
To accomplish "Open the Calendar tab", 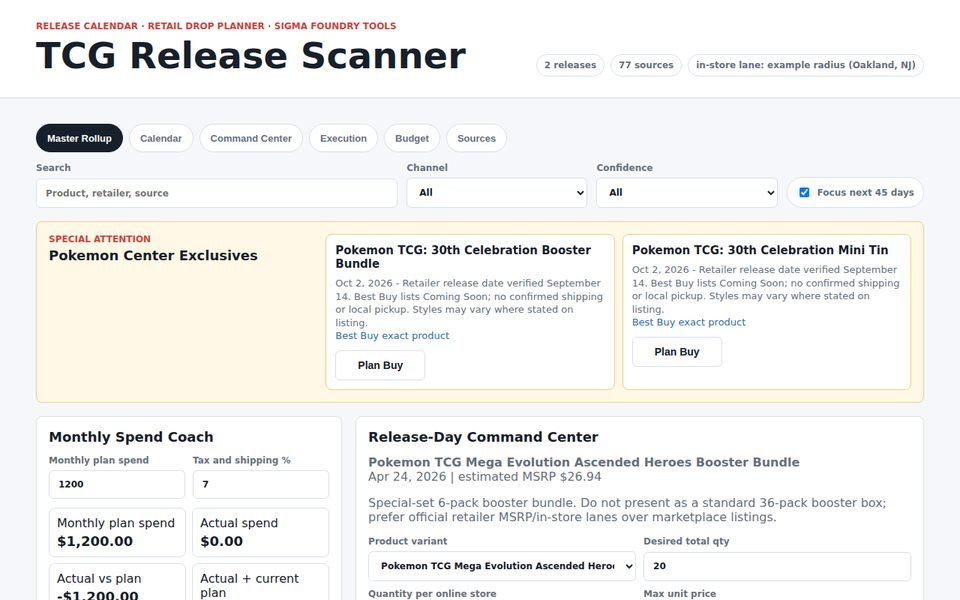I will tap(161, 138).
